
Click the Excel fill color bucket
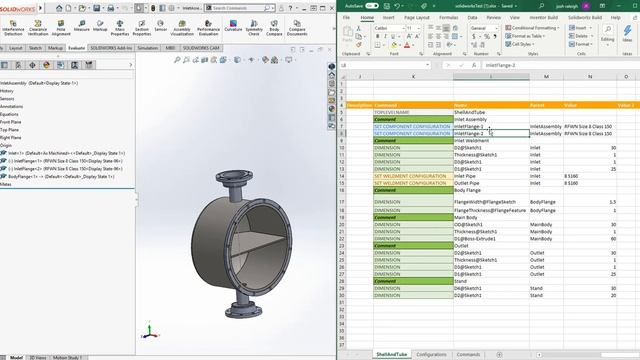pos(394,45)
